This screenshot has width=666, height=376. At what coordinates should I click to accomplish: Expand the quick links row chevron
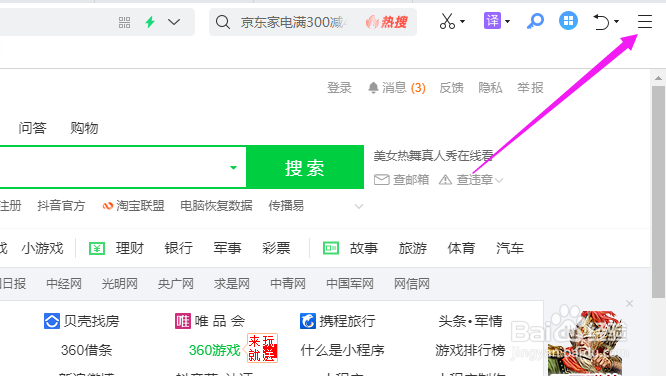[x=359, y=206]
